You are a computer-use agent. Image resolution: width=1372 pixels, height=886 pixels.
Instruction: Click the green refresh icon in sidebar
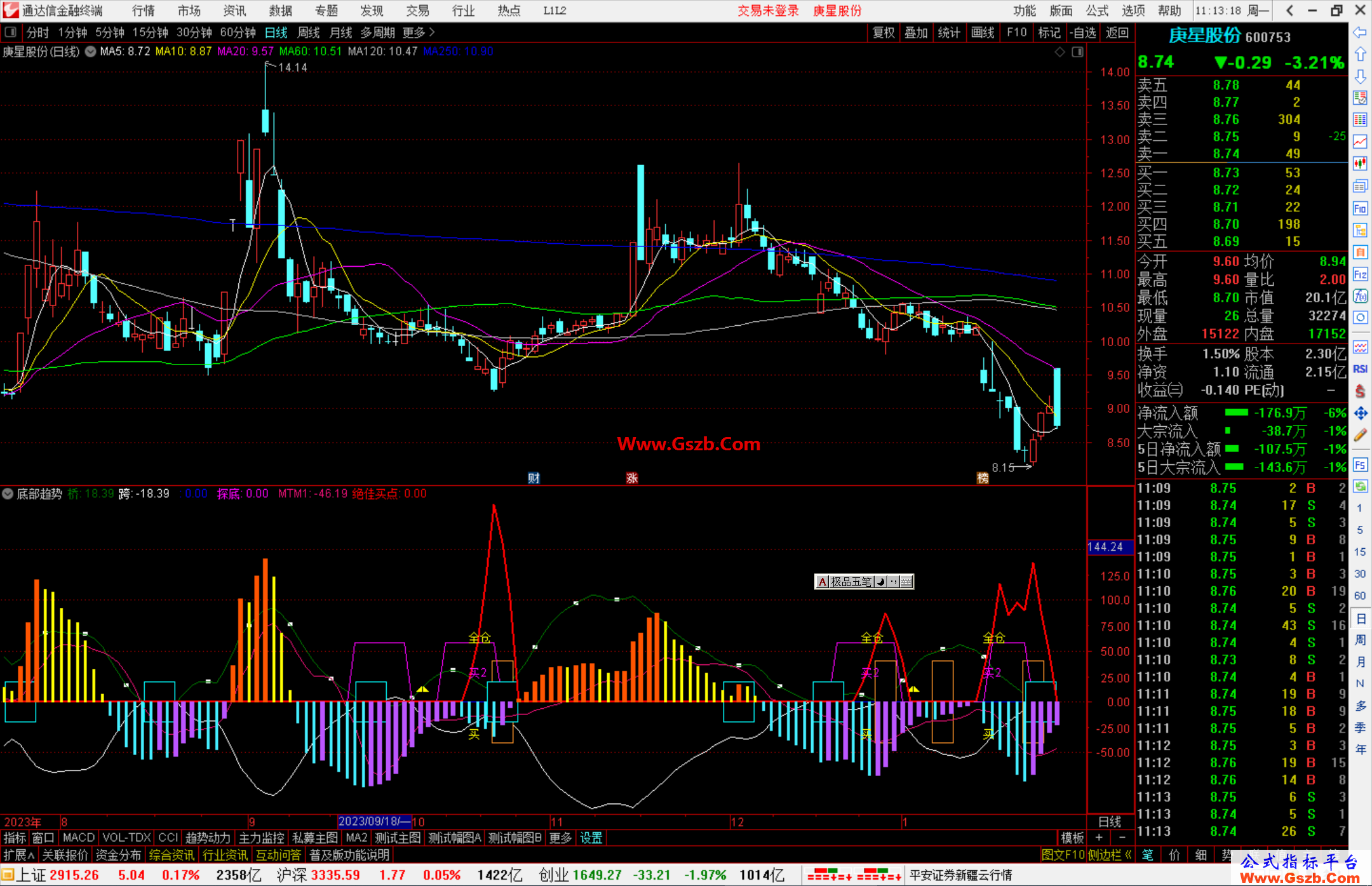(x=1360, y=487)
